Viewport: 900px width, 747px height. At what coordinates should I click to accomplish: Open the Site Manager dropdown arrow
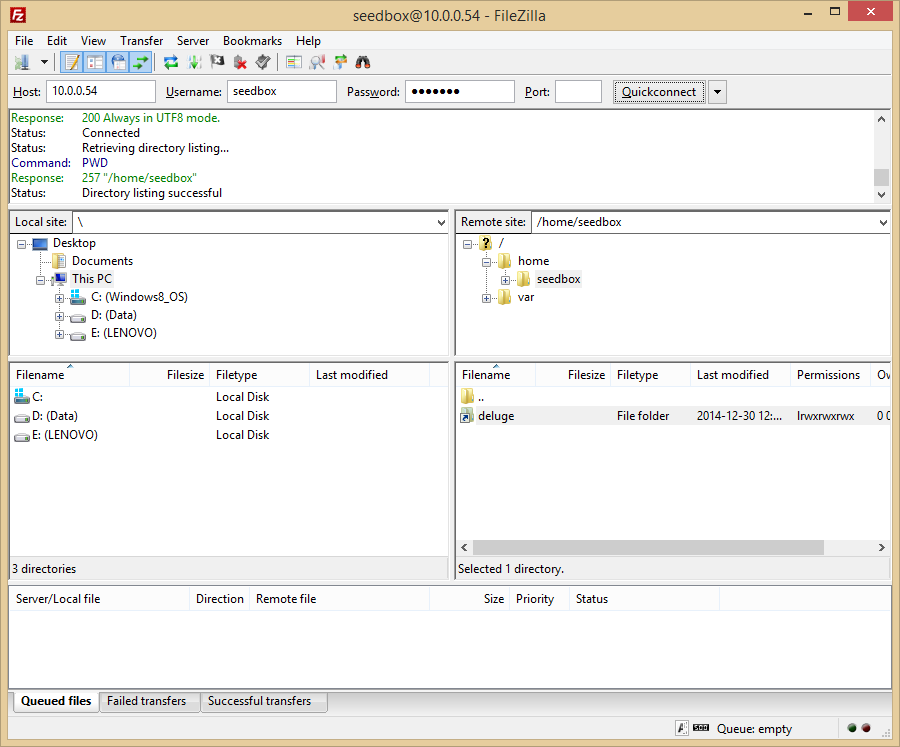coord(44,62)
